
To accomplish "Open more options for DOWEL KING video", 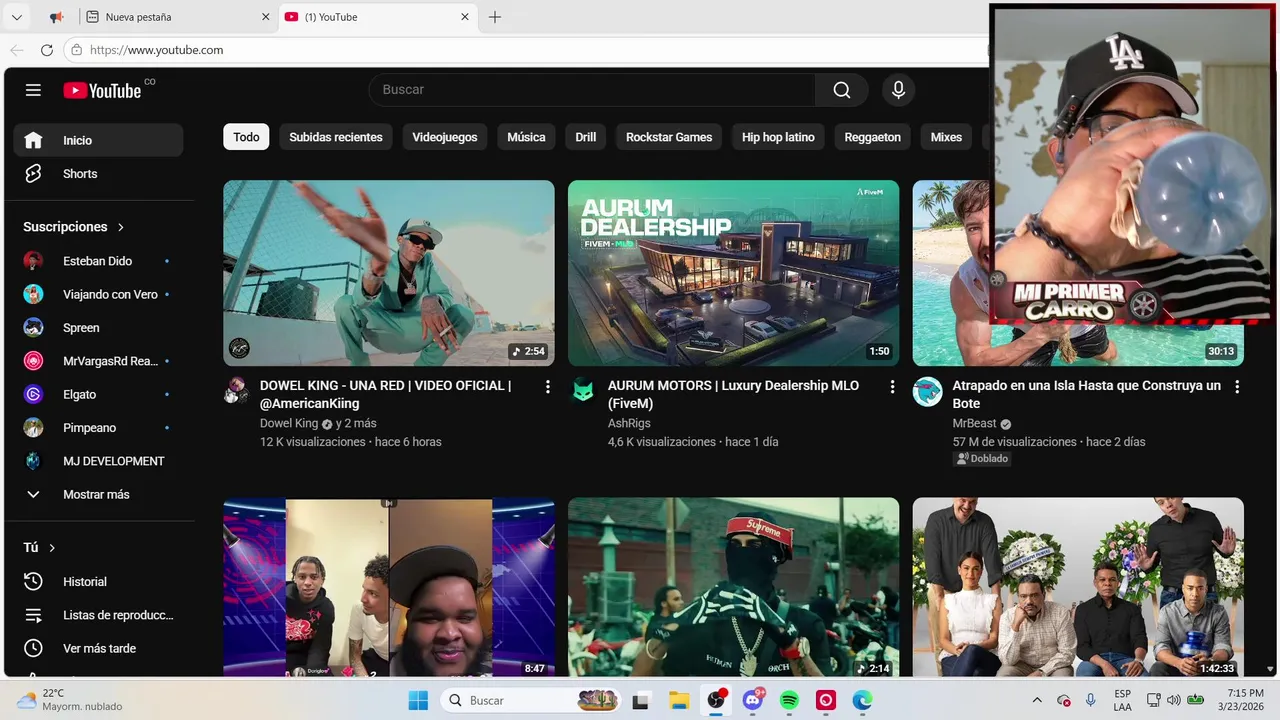I will (547, 387).
